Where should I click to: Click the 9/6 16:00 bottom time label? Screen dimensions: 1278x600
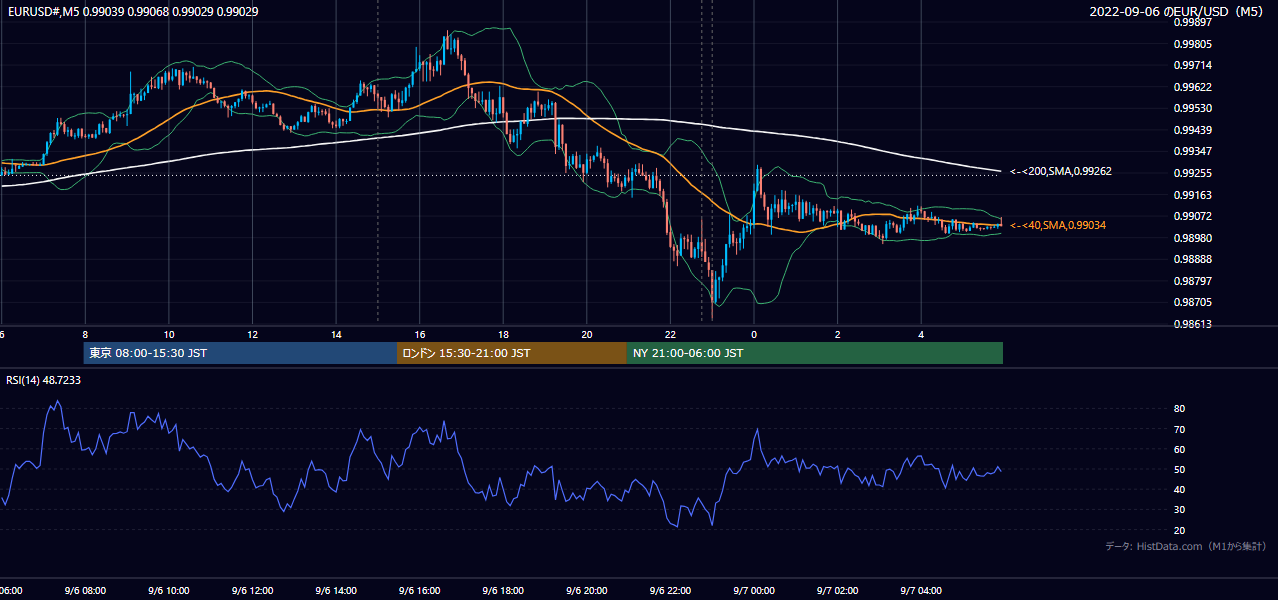[x=420, y=591]
